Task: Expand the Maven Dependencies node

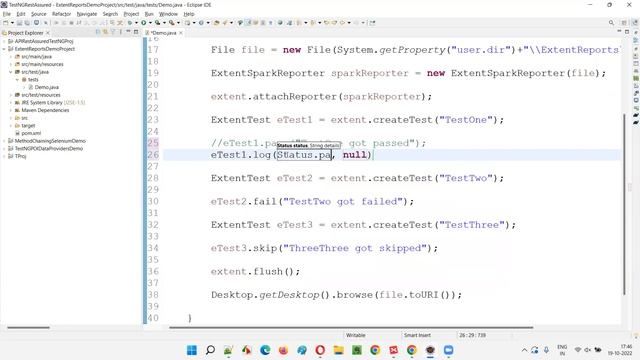Action: 11,110
